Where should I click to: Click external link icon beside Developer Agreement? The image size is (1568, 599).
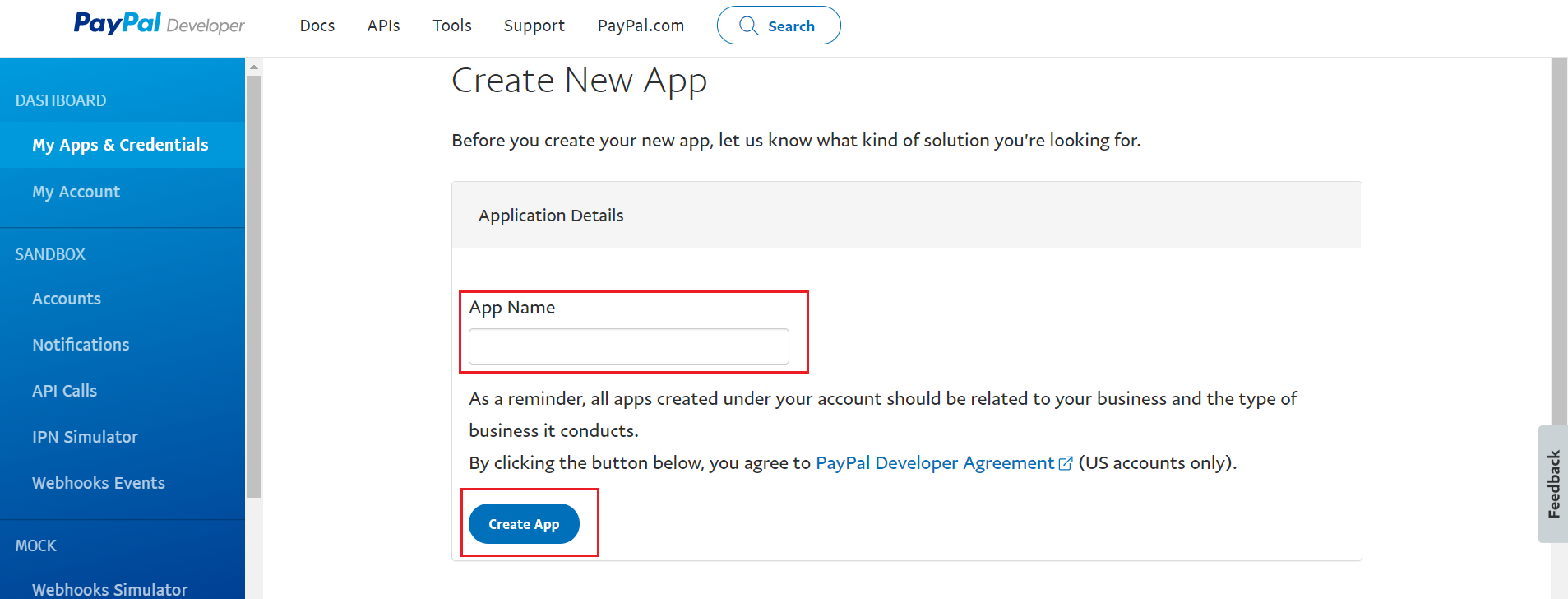point(1066,463)
